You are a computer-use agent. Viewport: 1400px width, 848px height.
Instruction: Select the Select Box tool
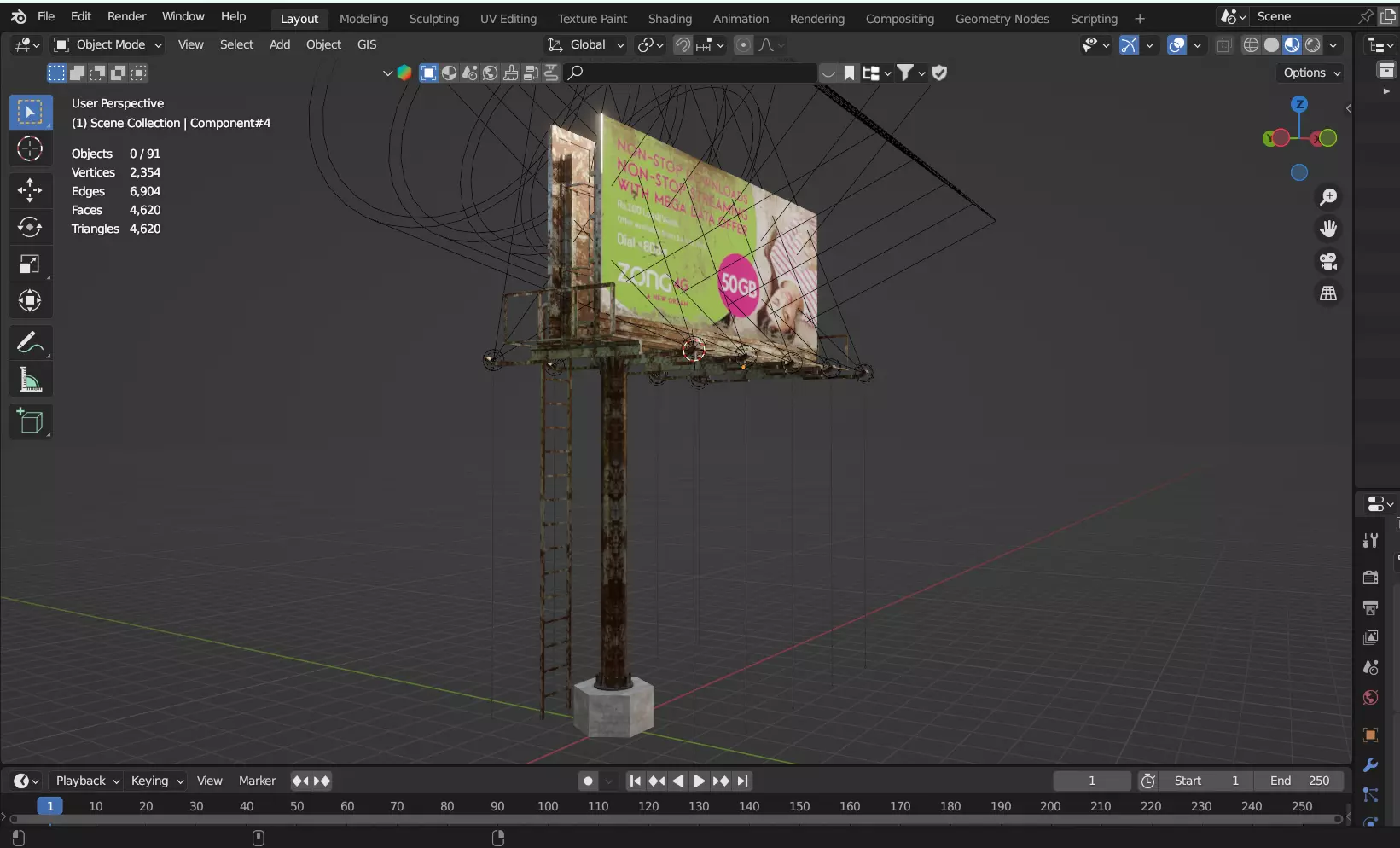[31, 112]
